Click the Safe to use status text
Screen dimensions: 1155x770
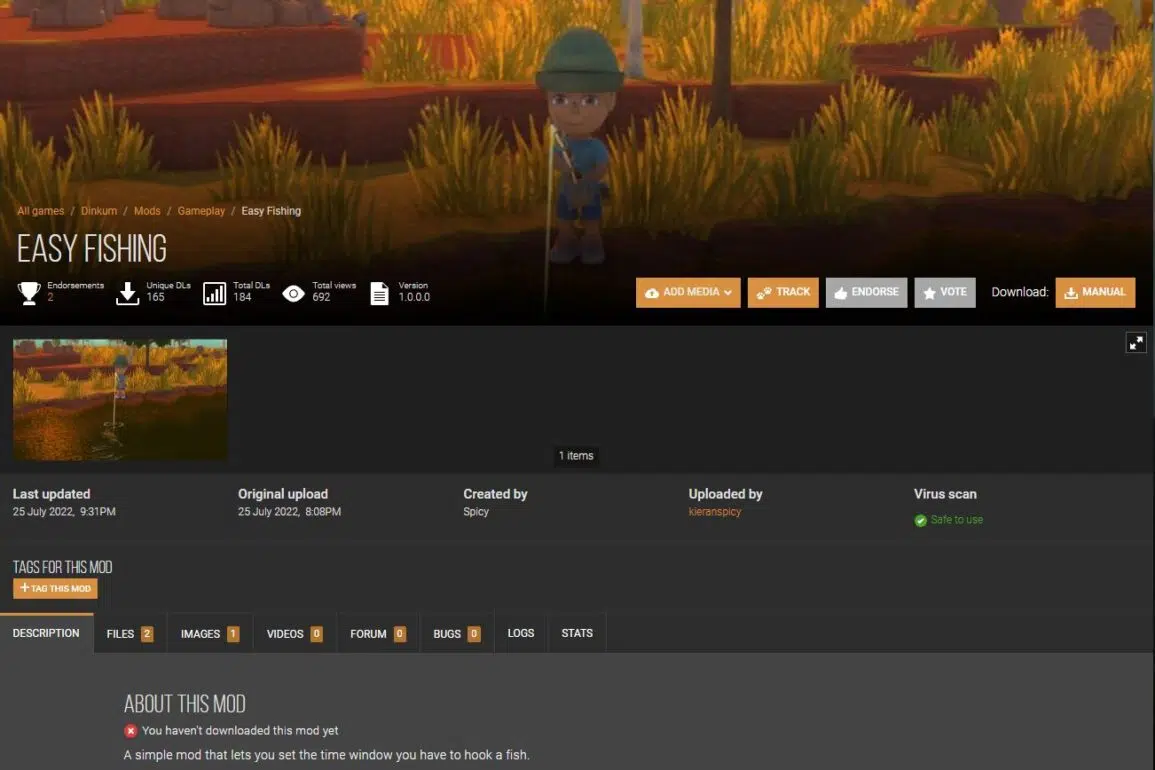[x=957, y=519]
